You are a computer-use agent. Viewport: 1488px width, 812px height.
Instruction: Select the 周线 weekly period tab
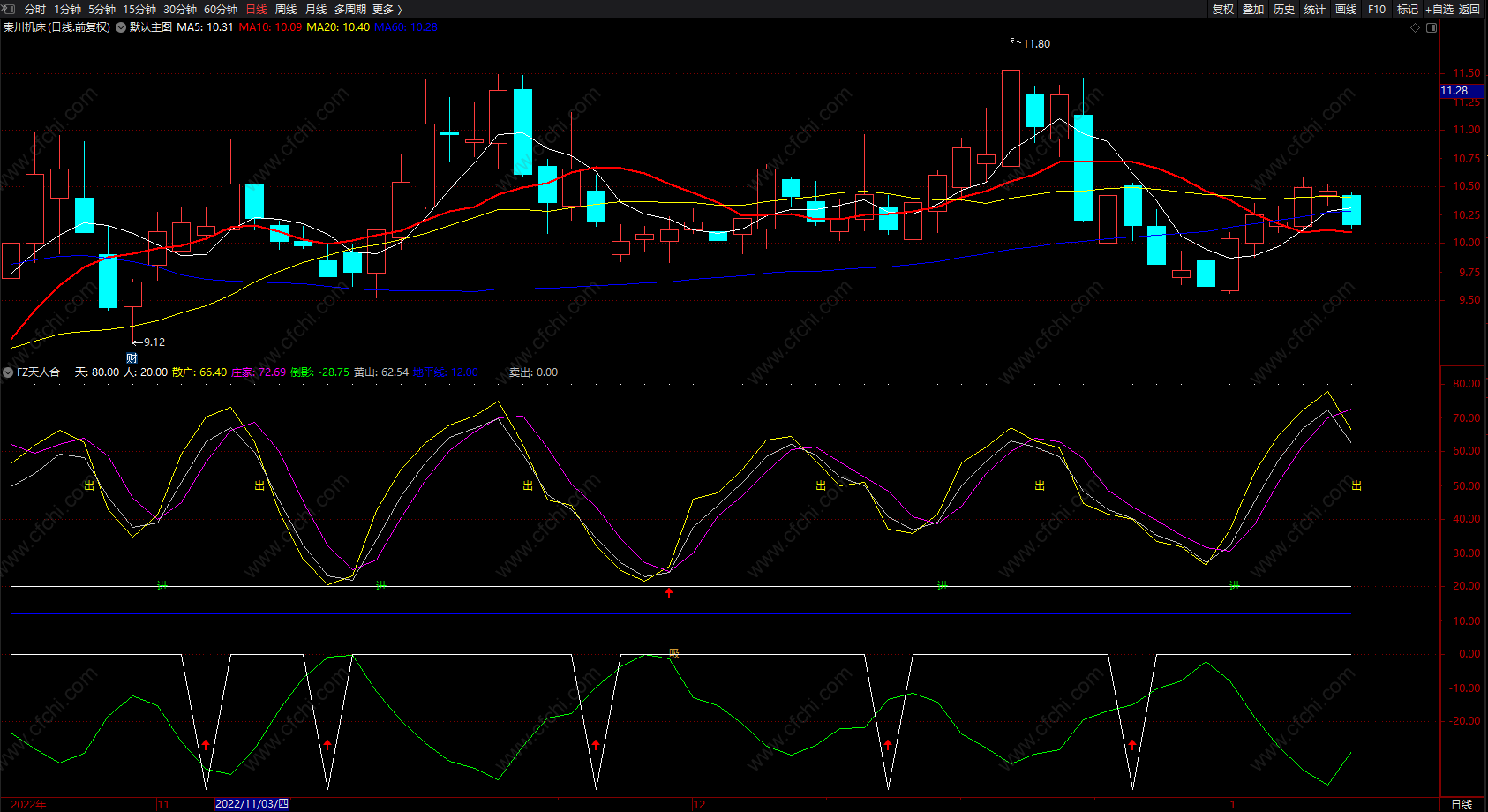point(286,9)
